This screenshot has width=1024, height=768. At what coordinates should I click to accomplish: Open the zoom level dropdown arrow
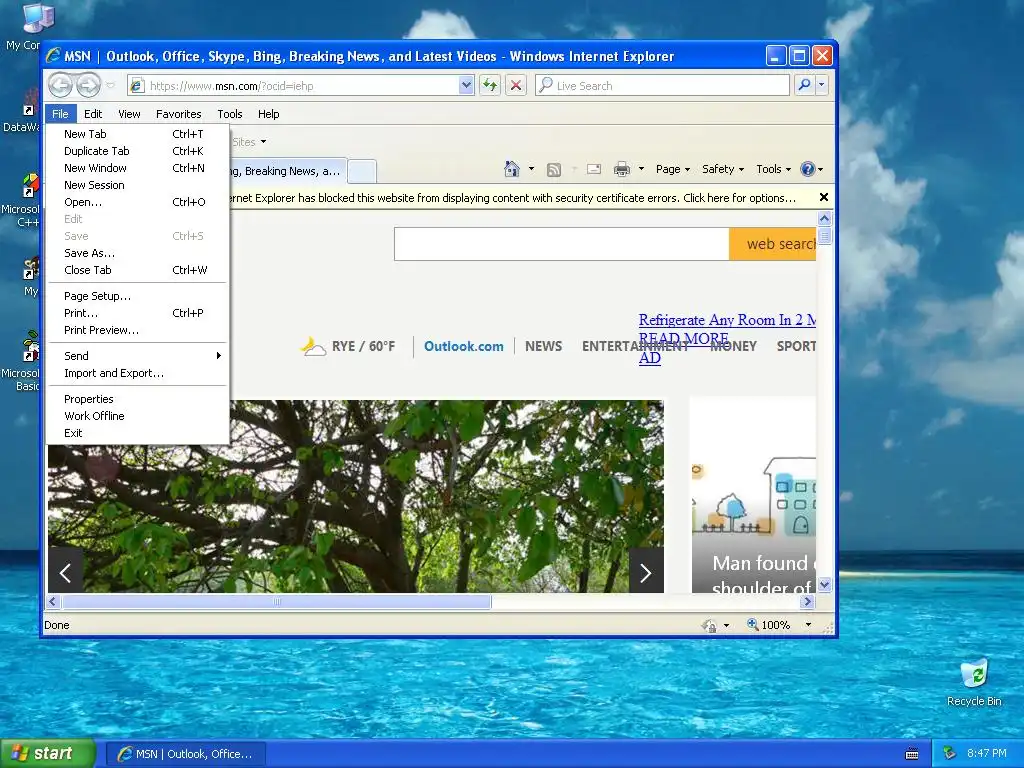pos(808,625)
